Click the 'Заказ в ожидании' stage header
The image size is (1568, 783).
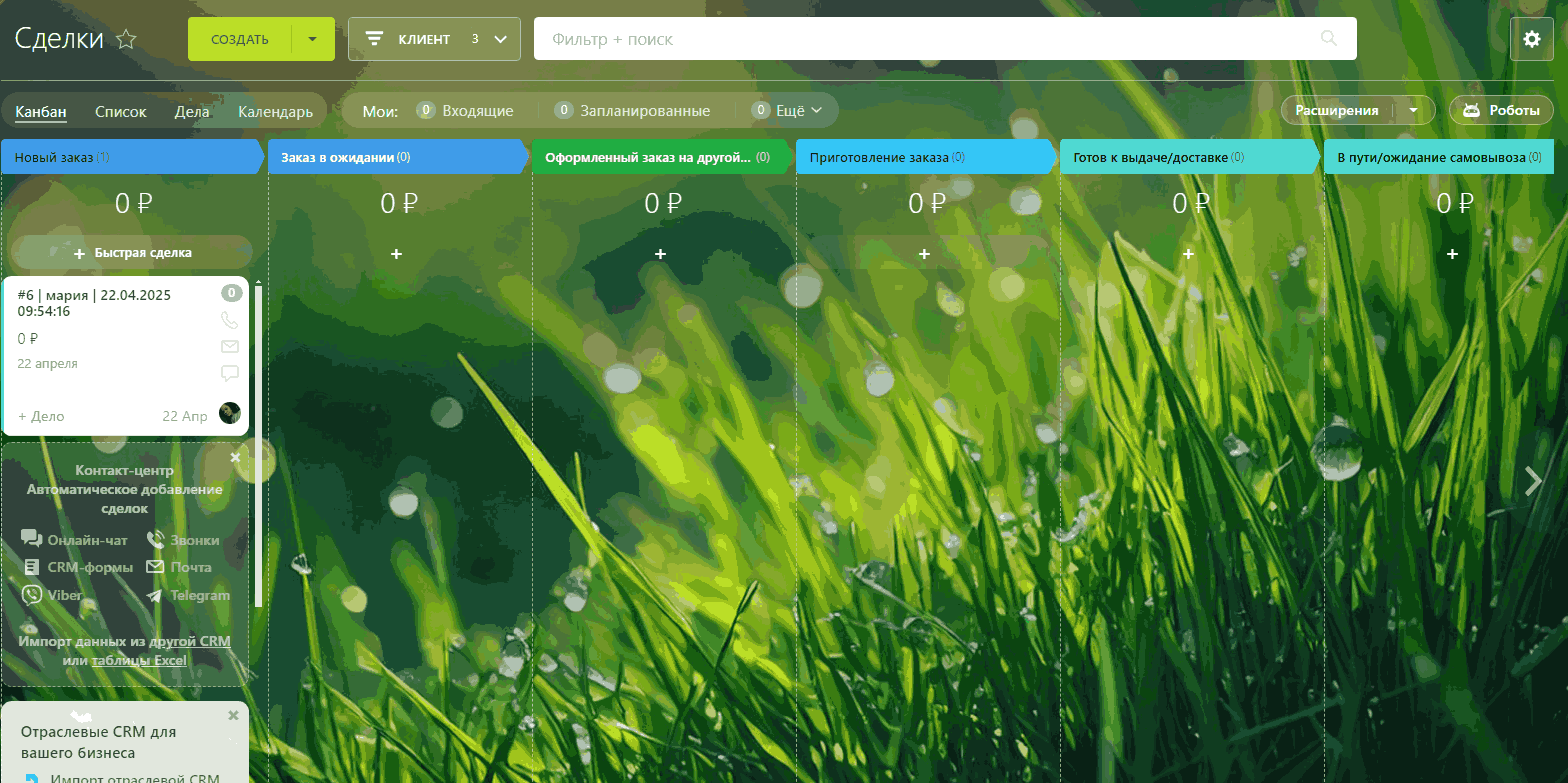click(x=398, y=157)
